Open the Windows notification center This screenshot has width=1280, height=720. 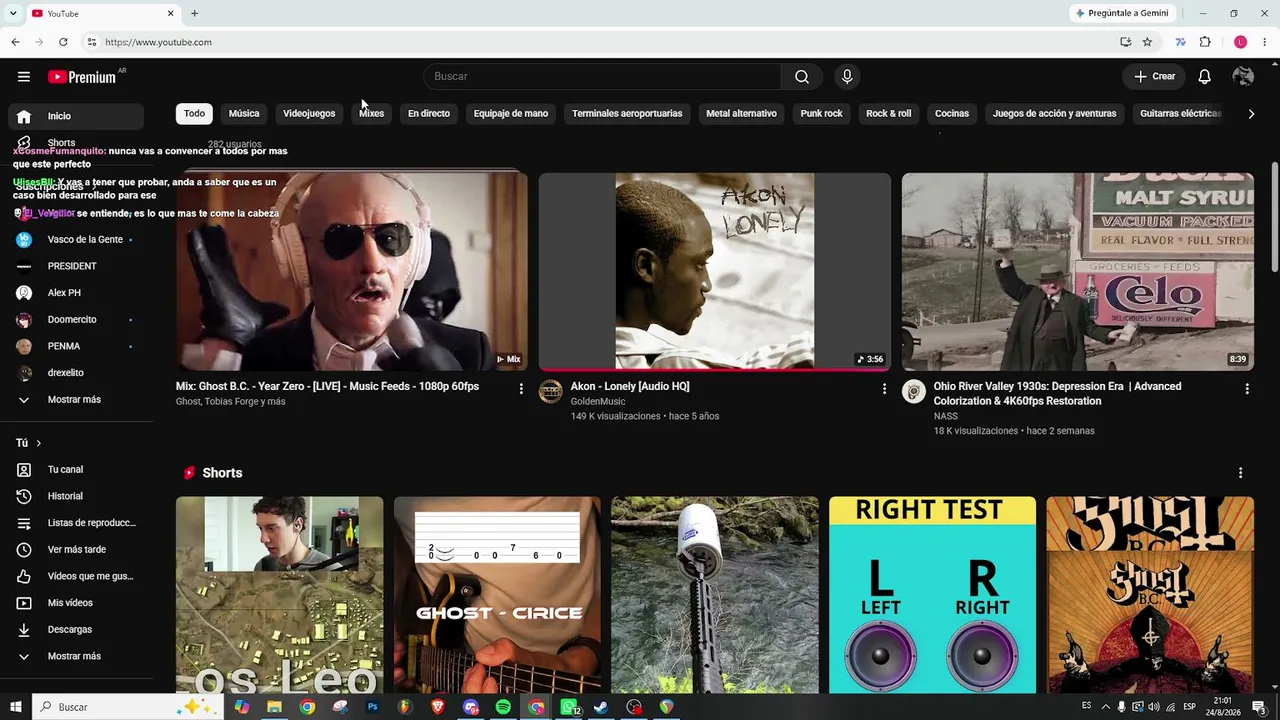point(1259,707)
